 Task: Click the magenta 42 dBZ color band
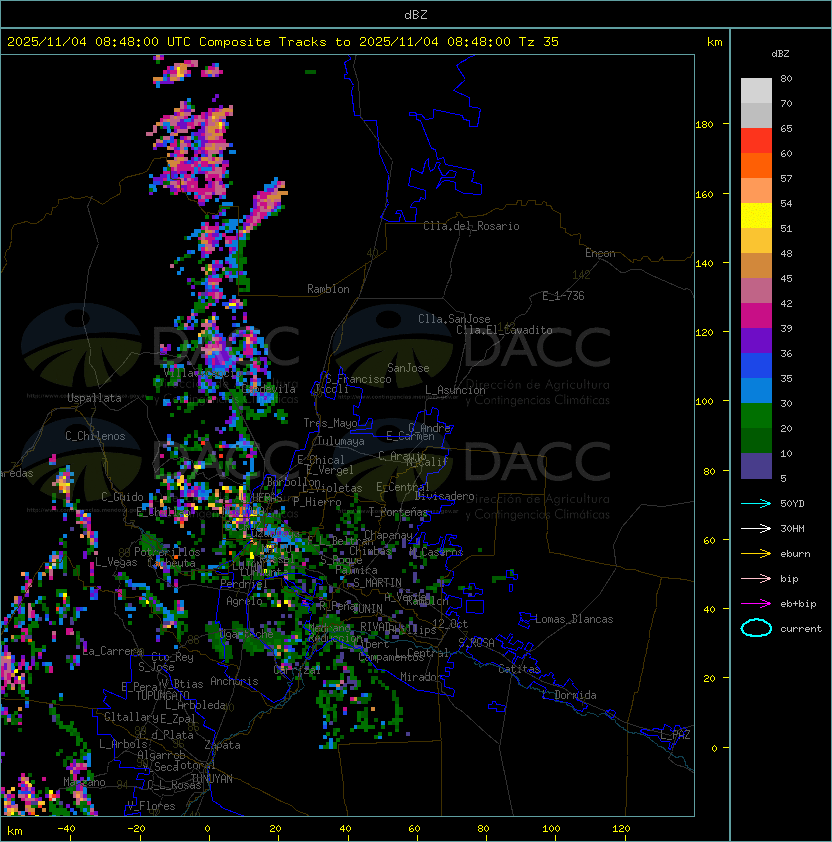[x=756, y=316]
